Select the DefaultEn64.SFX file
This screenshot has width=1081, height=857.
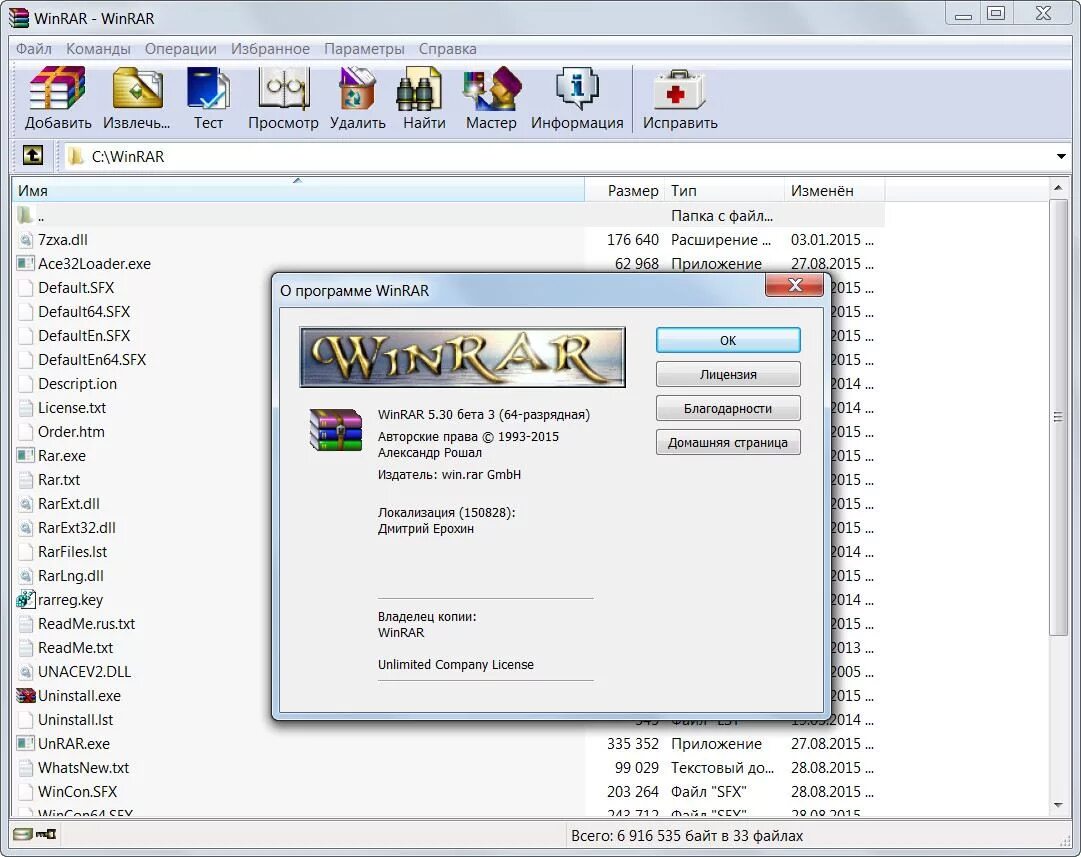[92, 359]
